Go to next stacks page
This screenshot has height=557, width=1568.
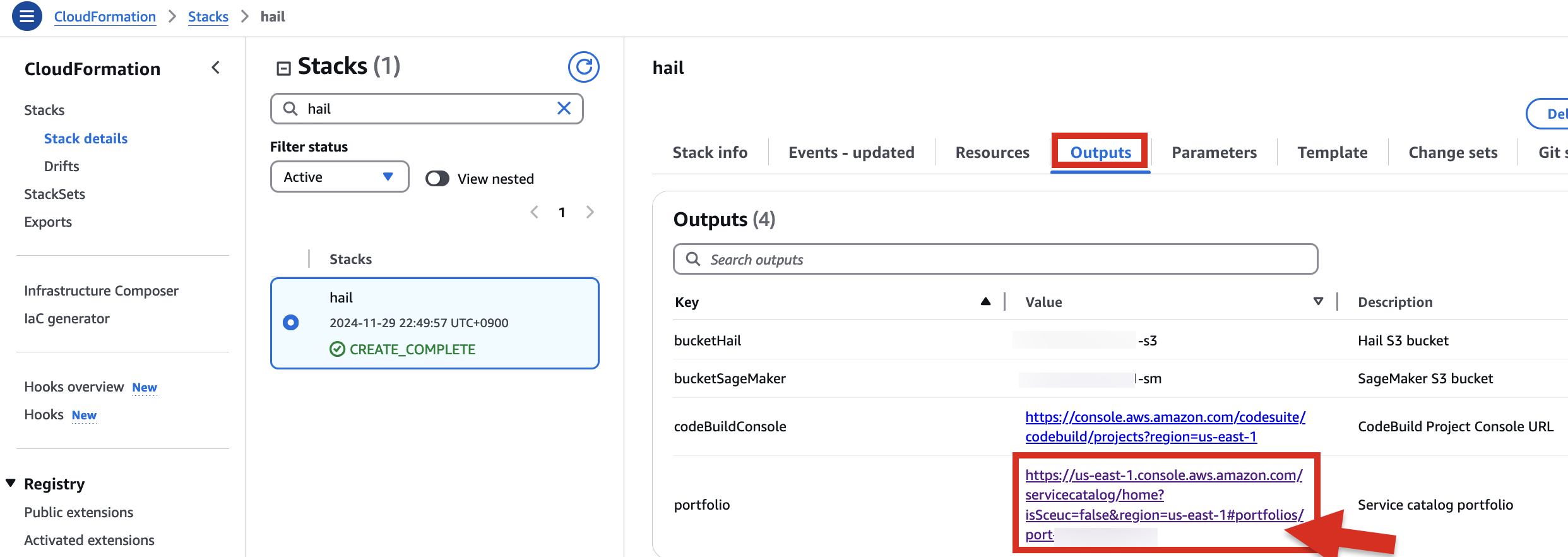[590, 212]
